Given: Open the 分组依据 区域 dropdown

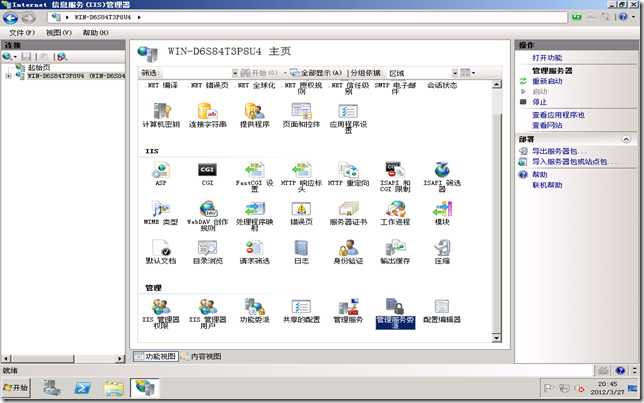Looking at the screenshot, I should [x=455, y=73].
